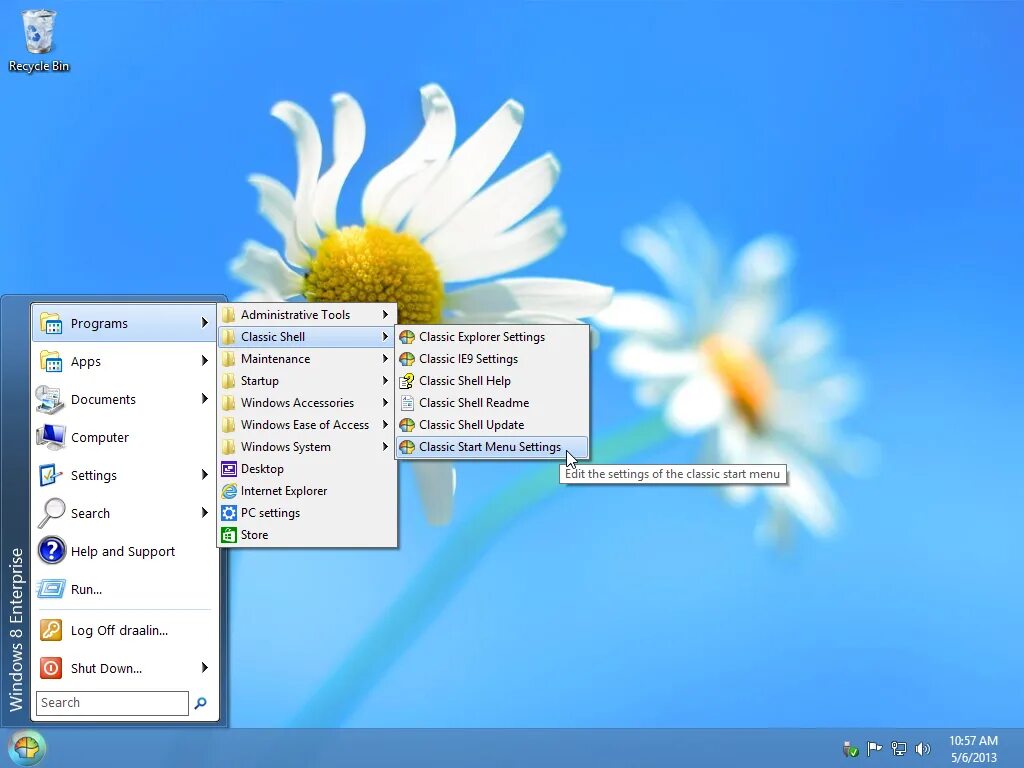Click the volume icon in system tray
Viewport: 1024px width, 768px height.
pyautogui.click(x=922, y=748)
